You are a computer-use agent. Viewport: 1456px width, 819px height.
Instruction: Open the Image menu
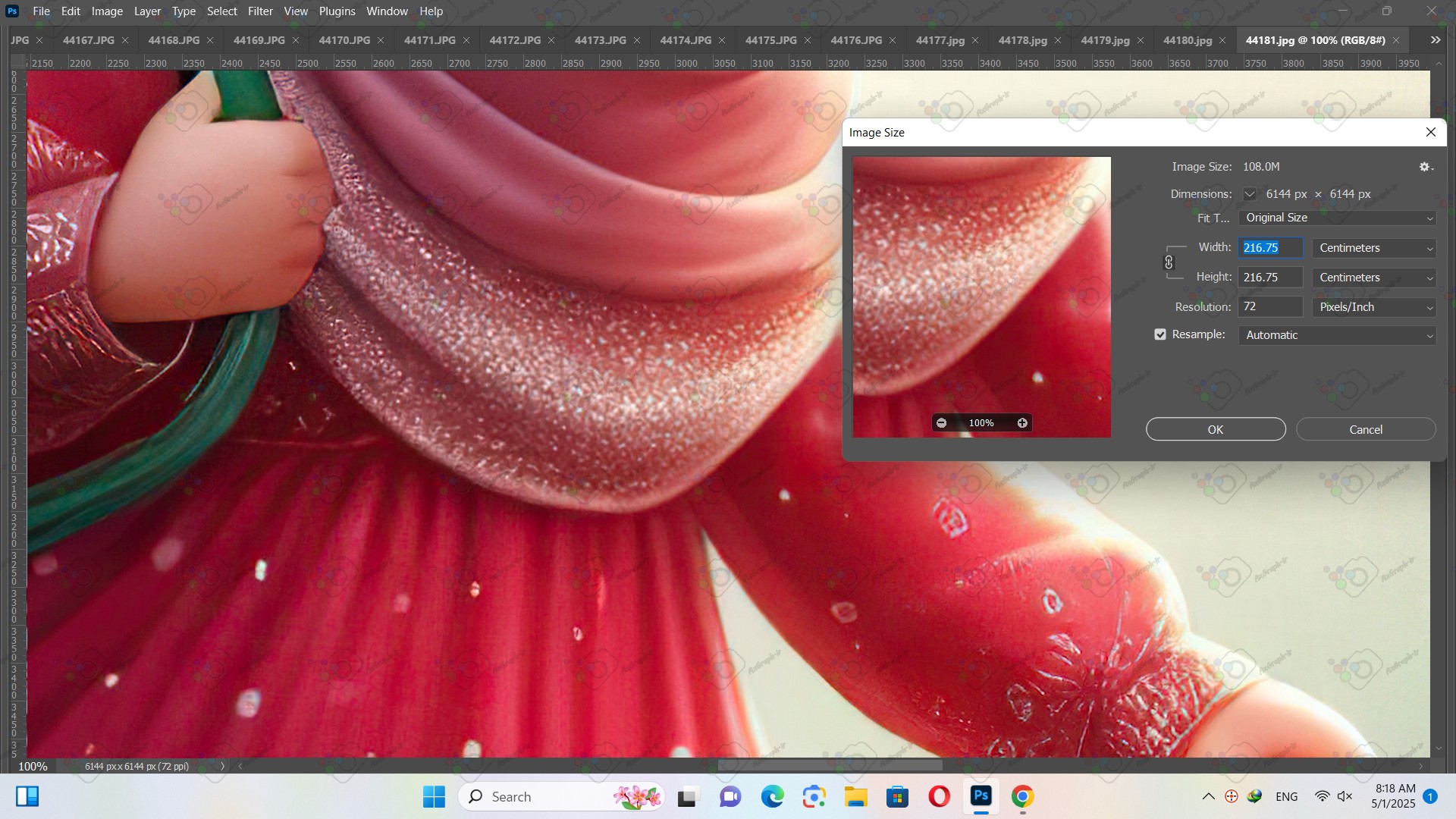107,11
